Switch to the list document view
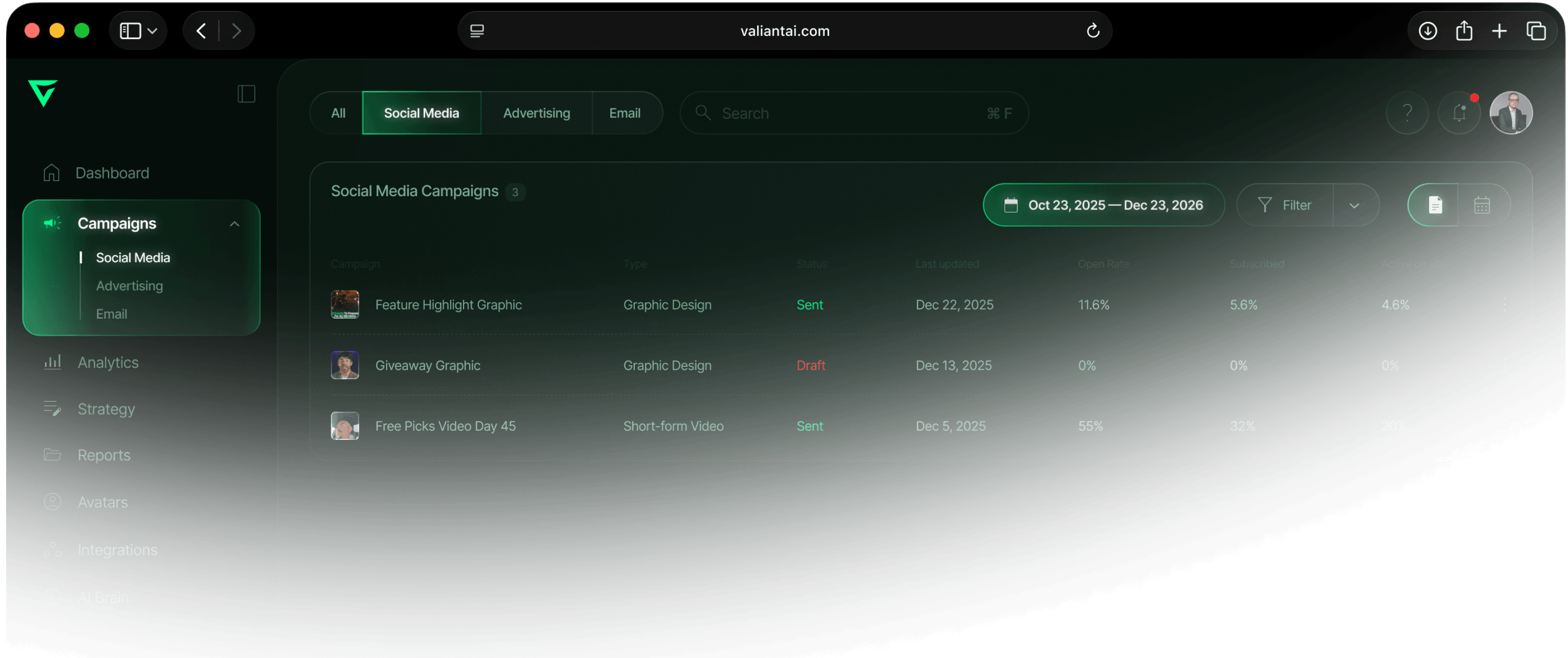The image size is (1568, 658). tap(1435, 205)
